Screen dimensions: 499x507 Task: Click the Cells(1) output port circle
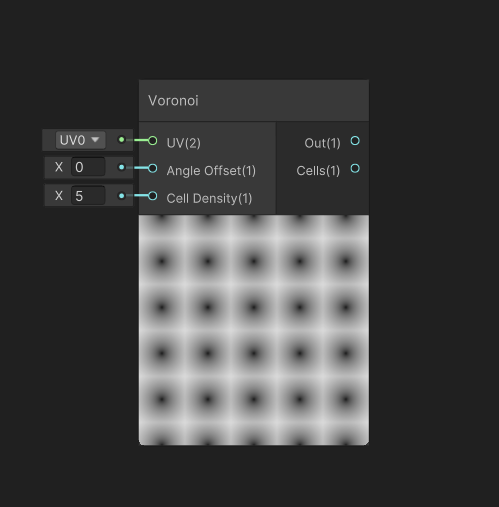click(x=355, y=168)
